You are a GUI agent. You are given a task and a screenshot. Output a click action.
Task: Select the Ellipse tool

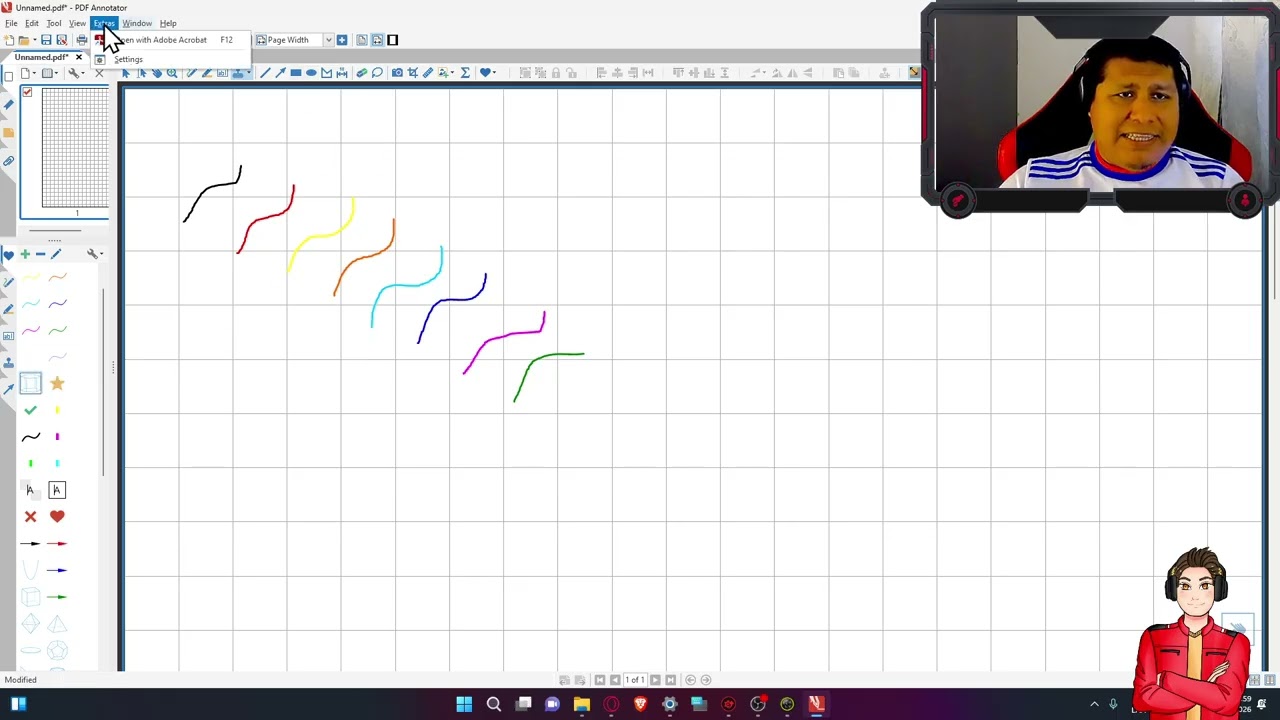[x=311, y=73]
